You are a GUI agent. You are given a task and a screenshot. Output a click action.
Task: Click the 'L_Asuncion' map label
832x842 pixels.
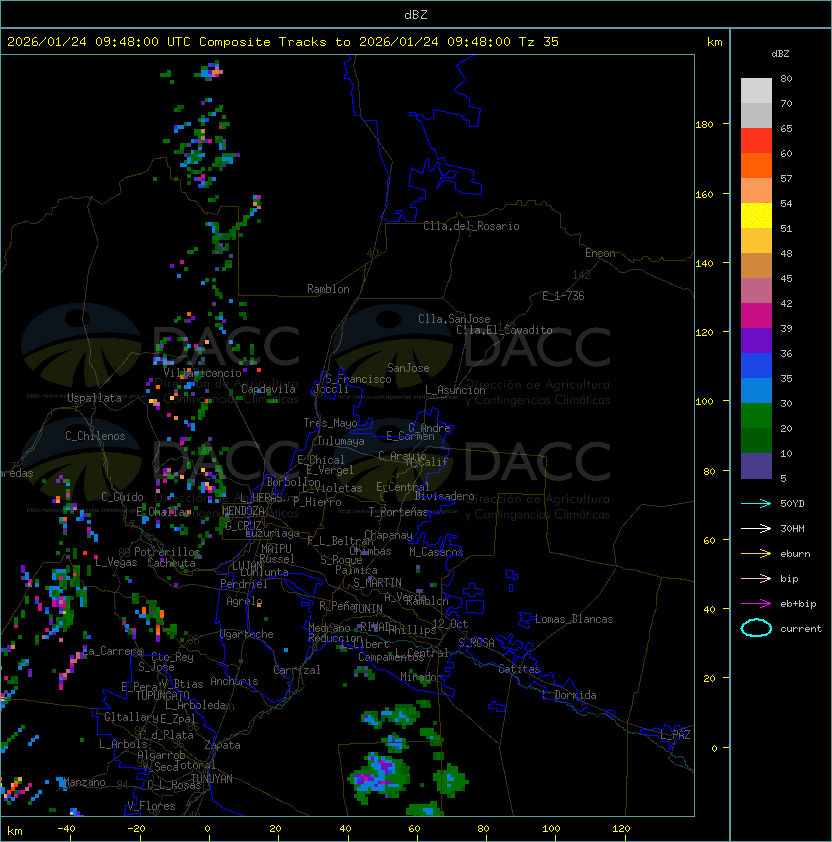coord(455,390)
